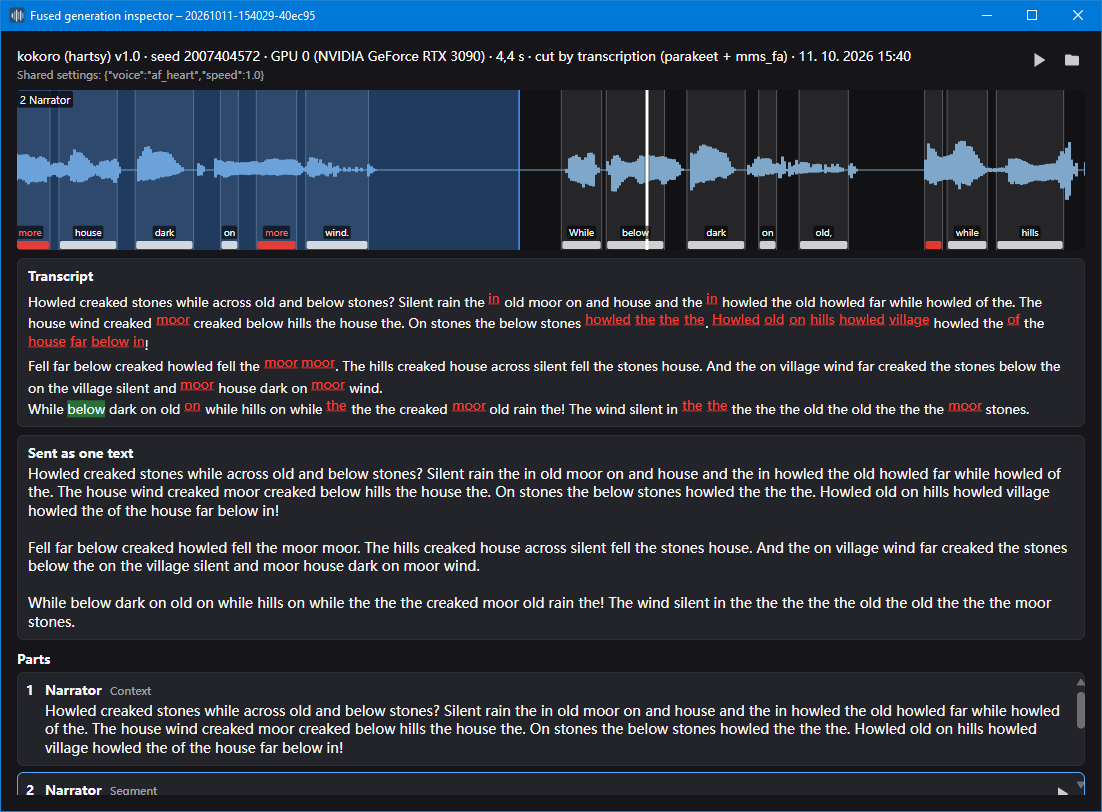Click the Parts scrollbar down arrow

(x=1080, y=785)
